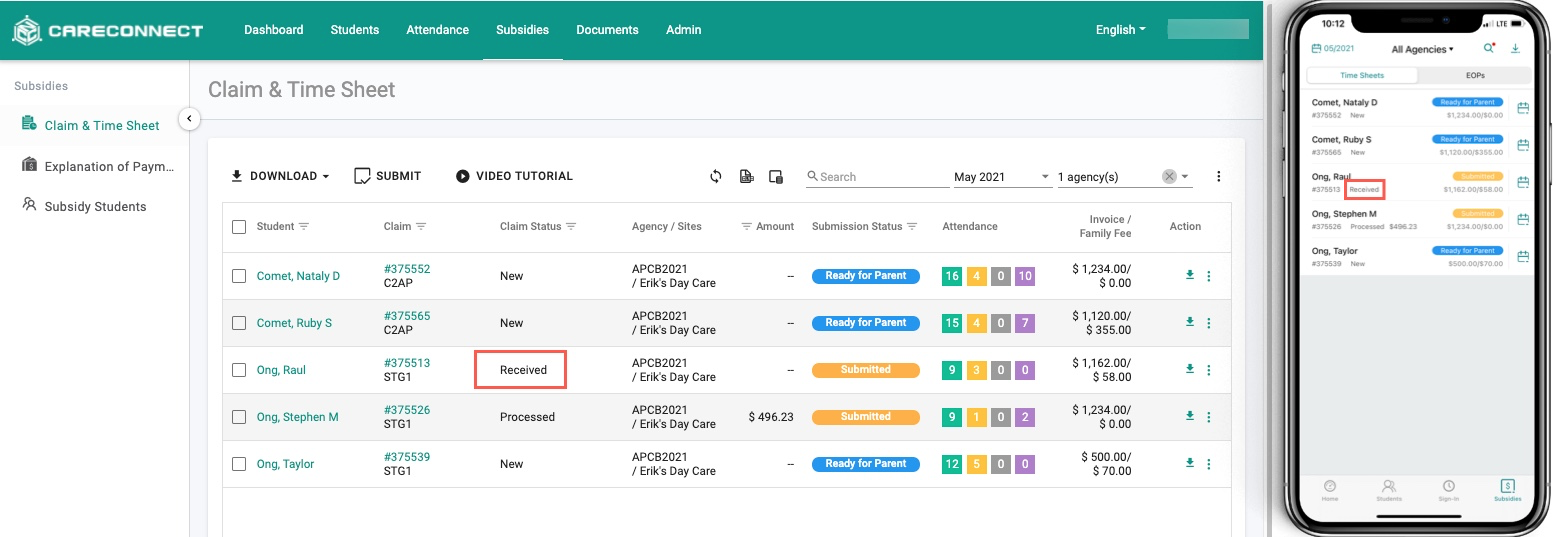Open the DOWNLOAD dropdown

pyautogui.click(x=280, y=176)
